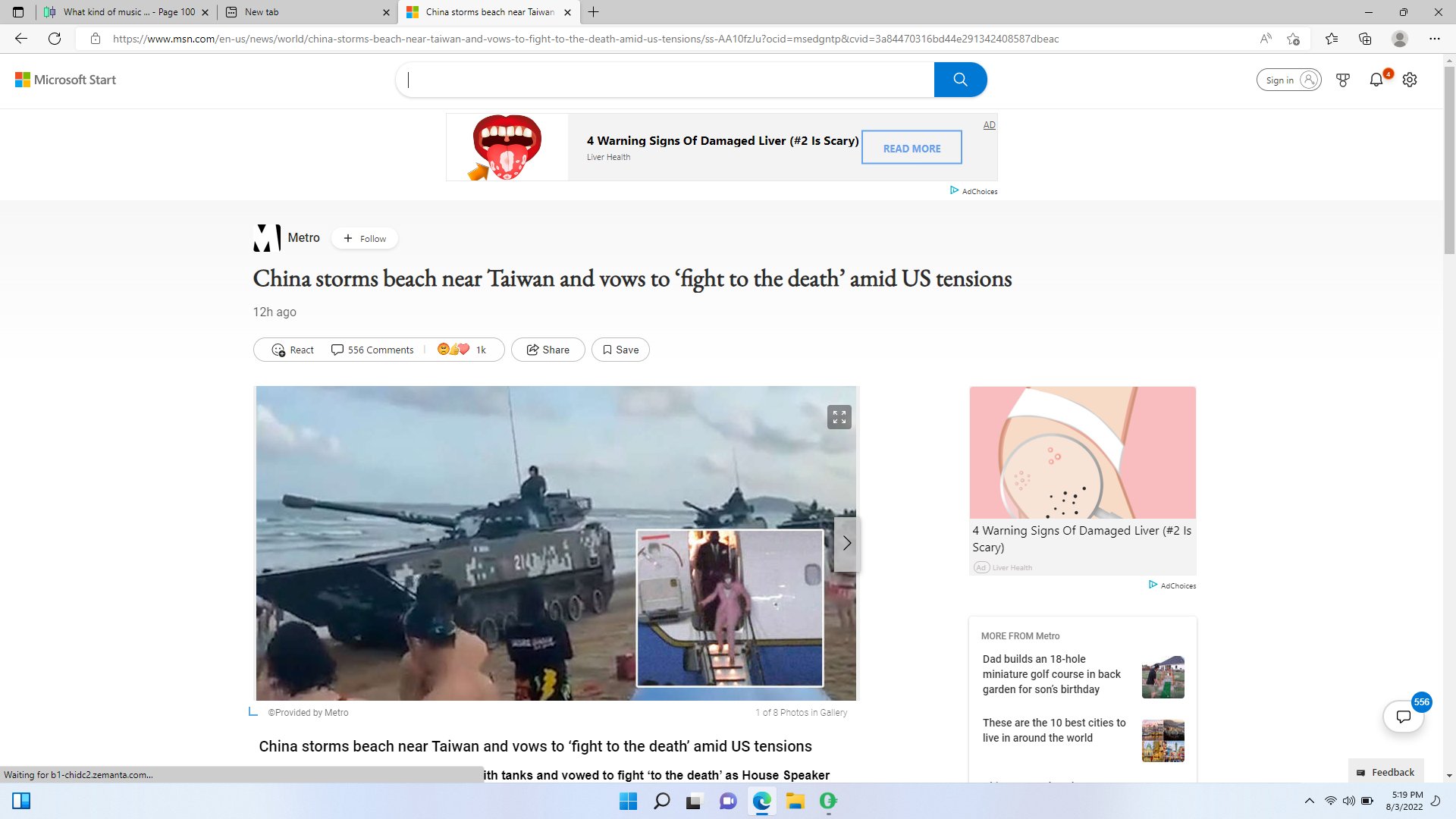Switch to What kind of music tab

pos(121,12)
